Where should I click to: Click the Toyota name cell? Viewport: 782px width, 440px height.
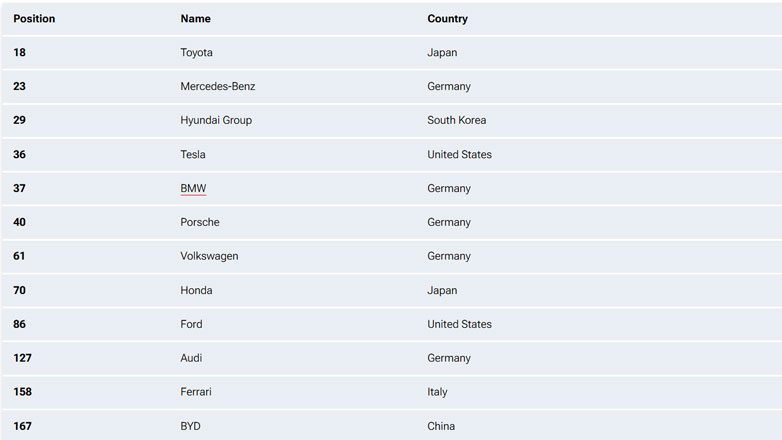click(x=196, y=53)
